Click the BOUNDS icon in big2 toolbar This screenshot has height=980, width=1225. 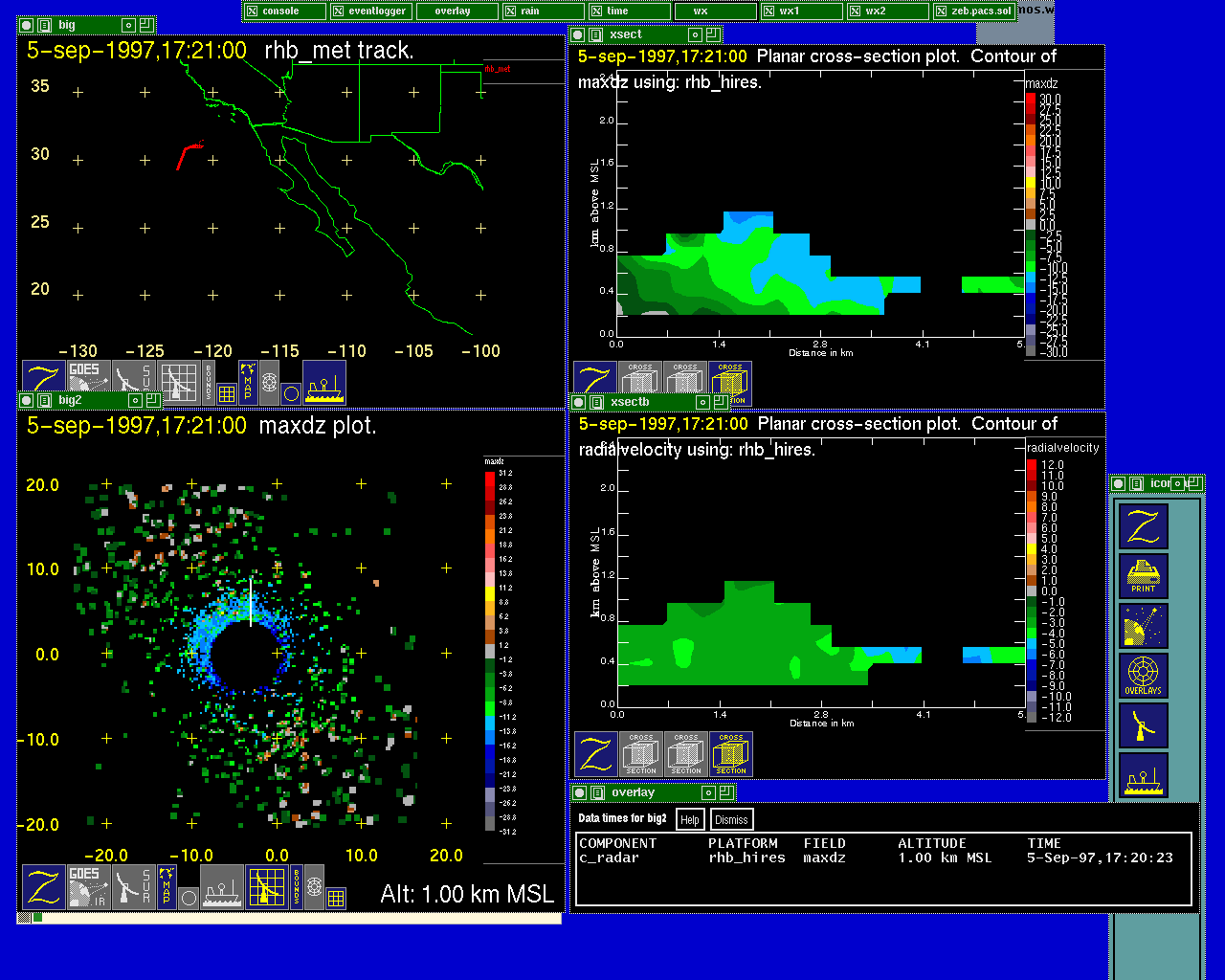297,887
